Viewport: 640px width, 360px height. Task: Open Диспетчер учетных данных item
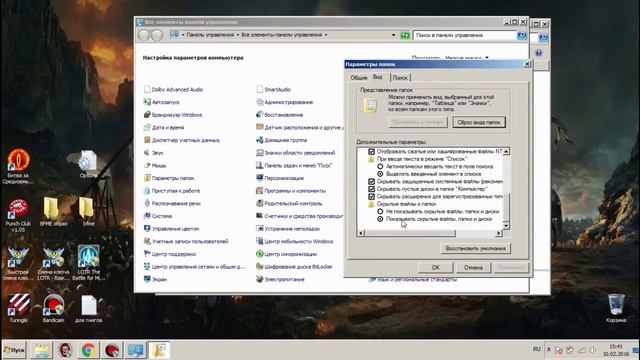pos(182,140)
